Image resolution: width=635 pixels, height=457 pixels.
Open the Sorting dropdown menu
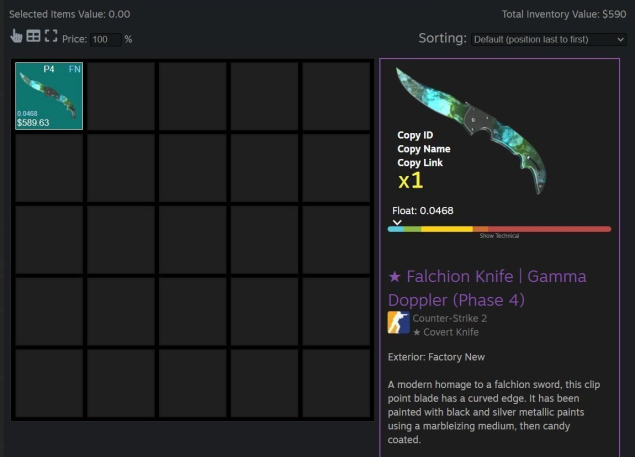click(548, 39)
